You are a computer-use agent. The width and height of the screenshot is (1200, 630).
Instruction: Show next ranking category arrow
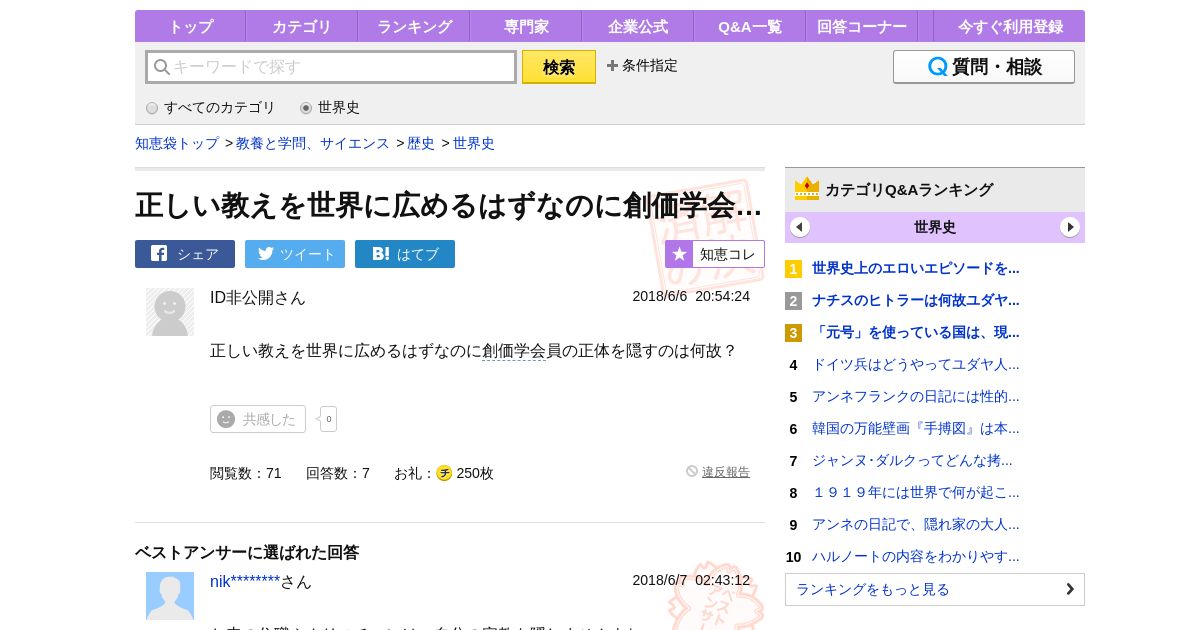click(x=1070, y=227)
